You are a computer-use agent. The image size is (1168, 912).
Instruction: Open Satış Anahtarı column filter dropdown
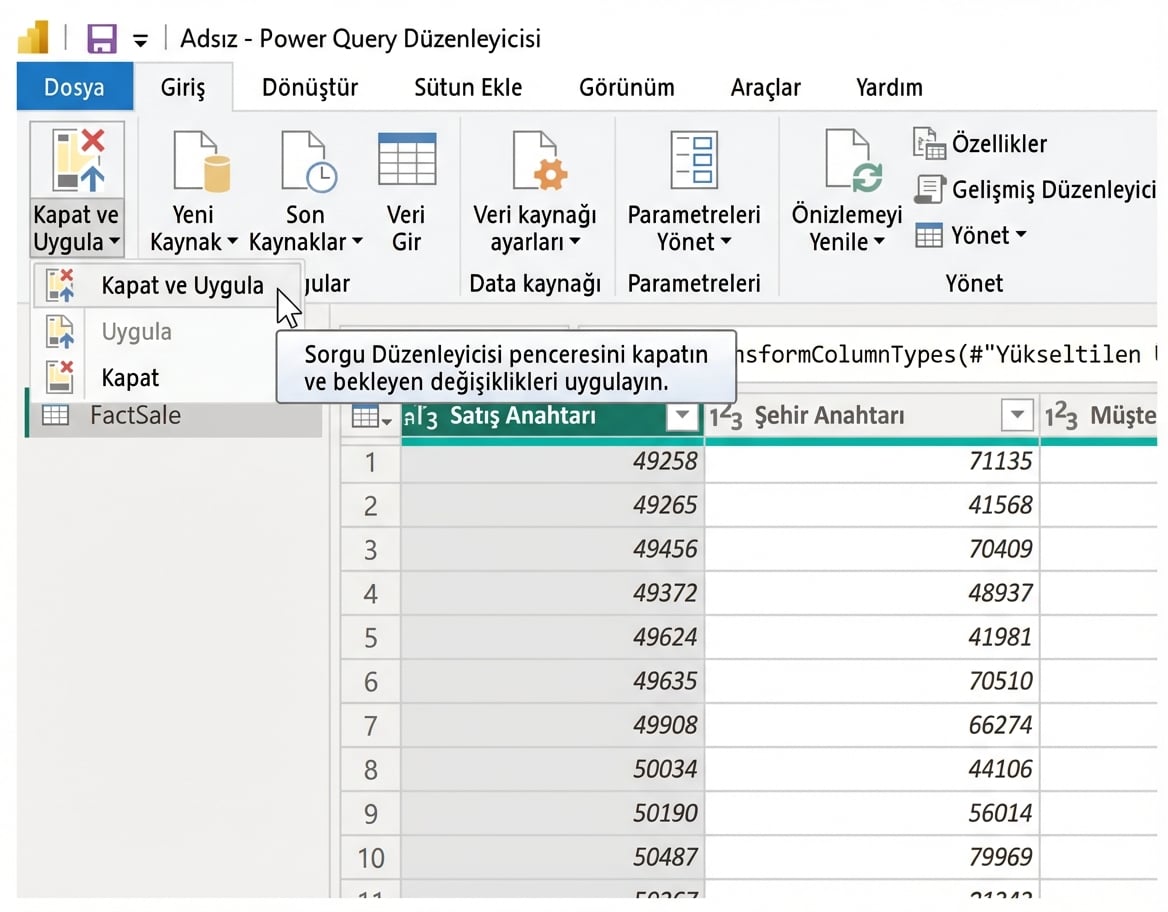pyautogui.click(x=682, y=416)
